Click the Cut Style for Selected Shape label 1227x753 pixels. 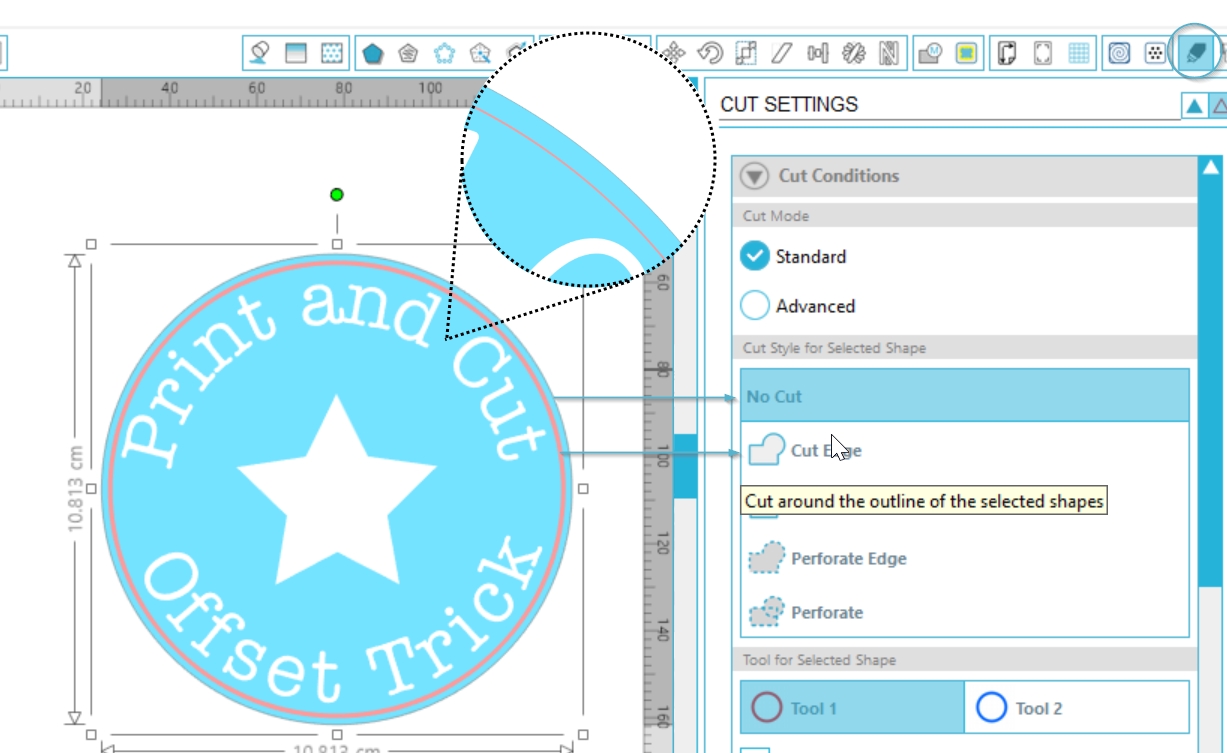click(834, 348)
